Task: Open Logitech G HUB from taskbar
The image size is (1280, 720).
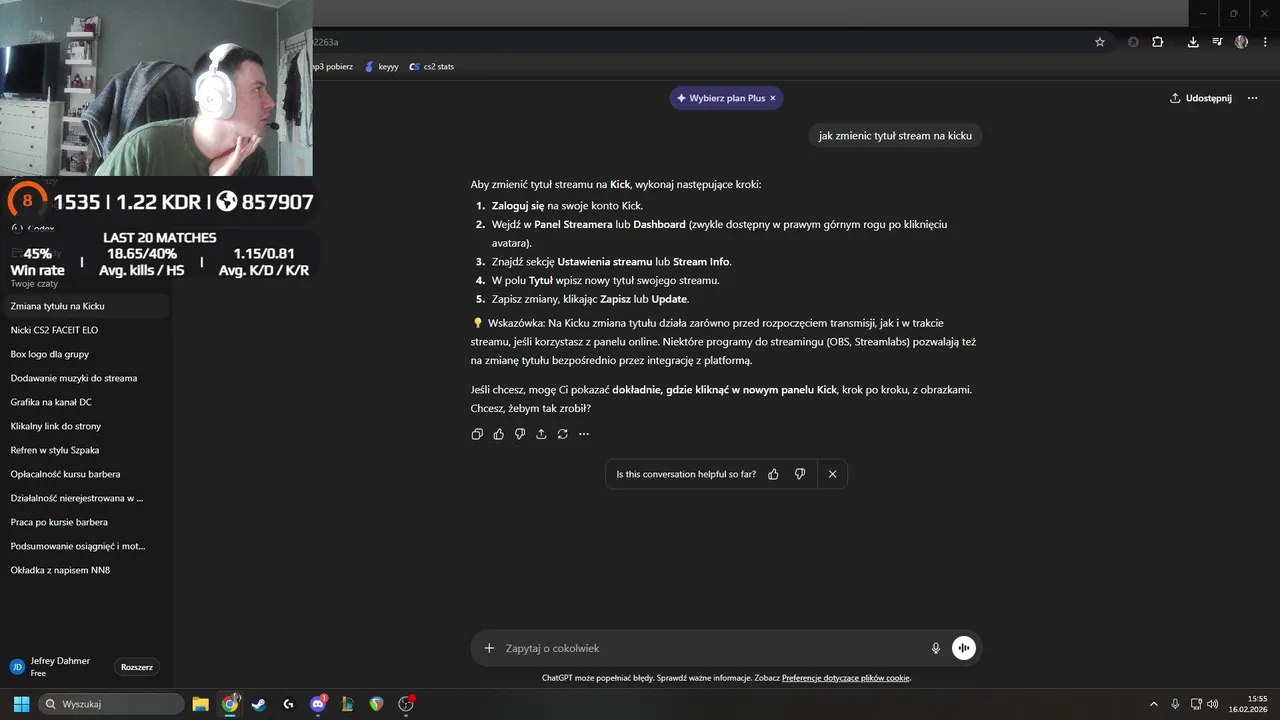Action: pos(288,704)
